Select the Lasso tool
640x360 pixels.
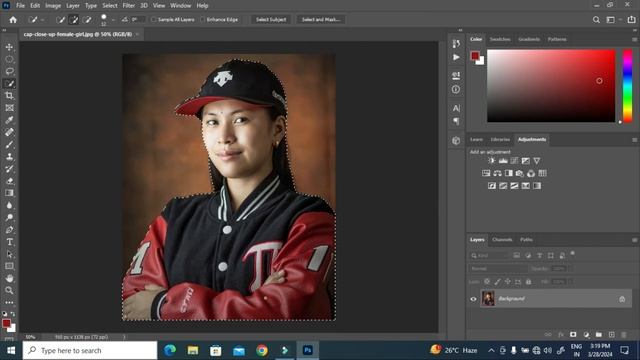pyautogui.click(x=9, y=71)
